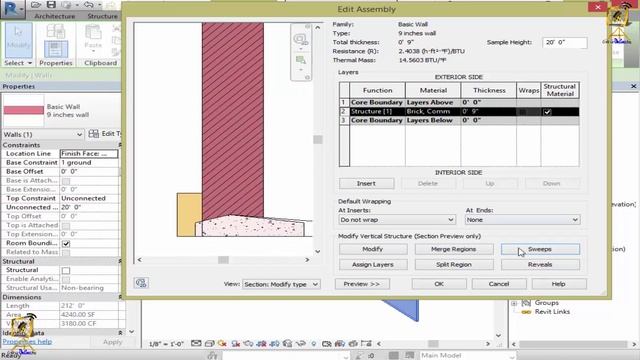This screenshot has height=360, width=640.
Task: Expand the Groups node in Project Browser
Action: click(514, 303)
